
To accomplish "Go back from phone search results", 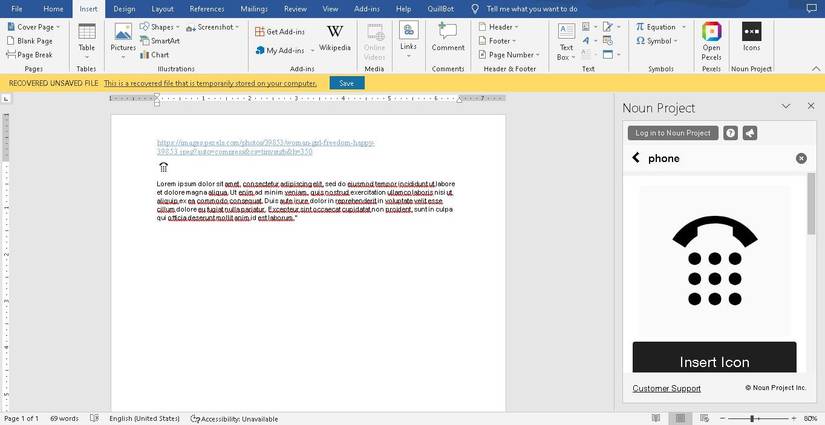I will 636,158.
